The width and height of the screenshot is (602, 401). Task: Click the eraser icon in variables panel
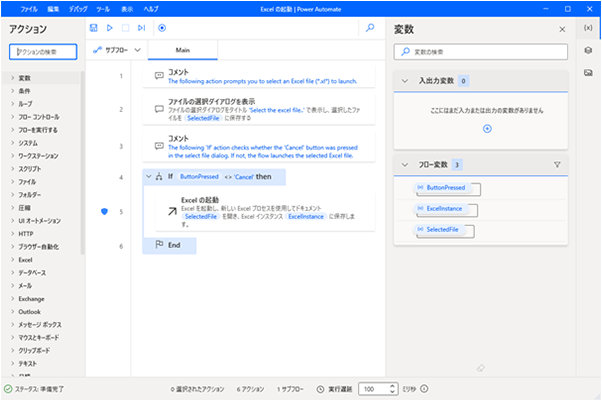point(480,368)
